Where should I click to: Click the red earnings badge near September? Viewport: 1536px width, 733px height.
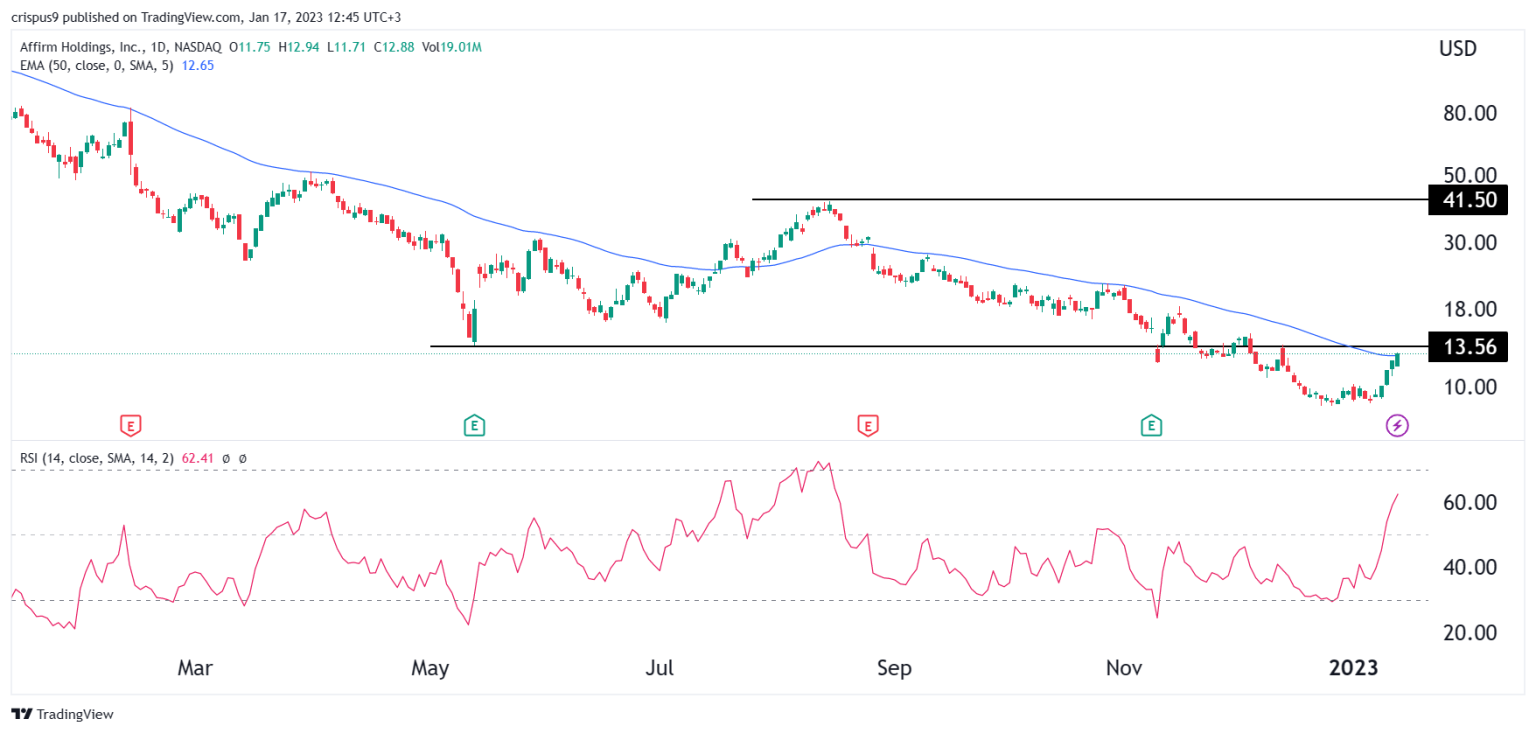point(868,425)
